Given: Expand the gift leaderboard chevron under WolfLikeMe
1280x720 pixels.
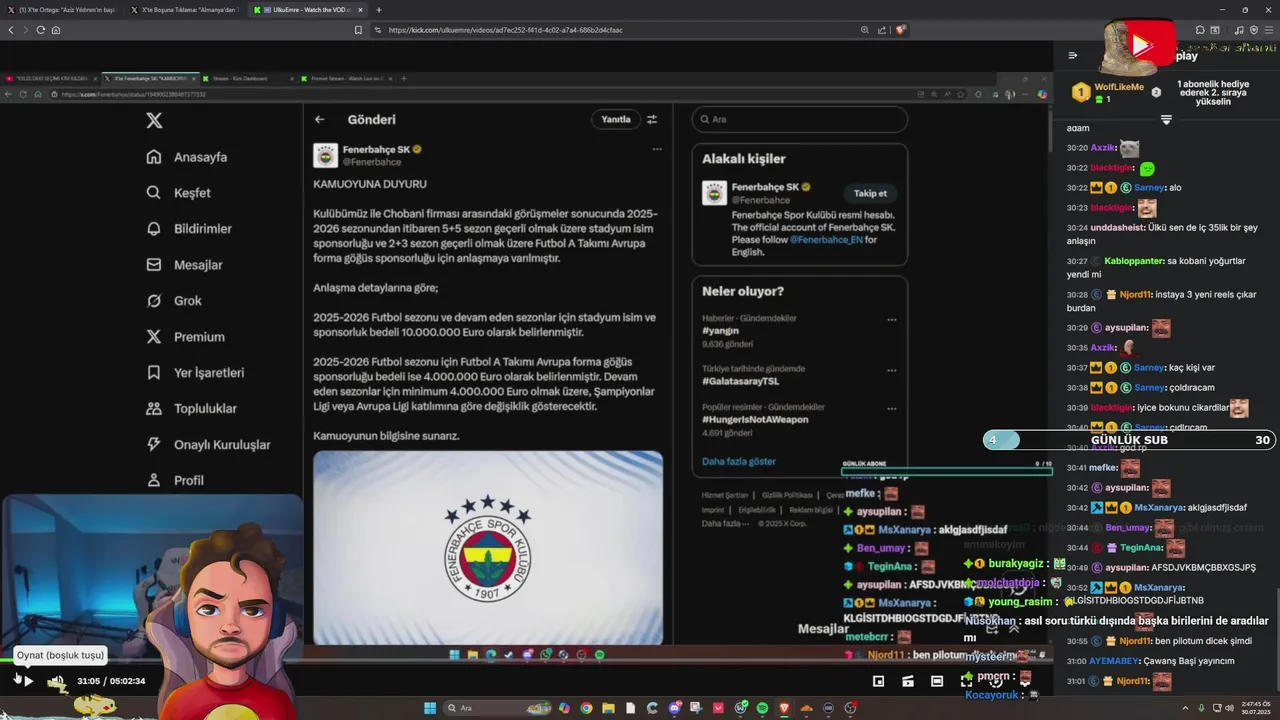Looking at the screenshot, I should click(x=1166, y=120).
